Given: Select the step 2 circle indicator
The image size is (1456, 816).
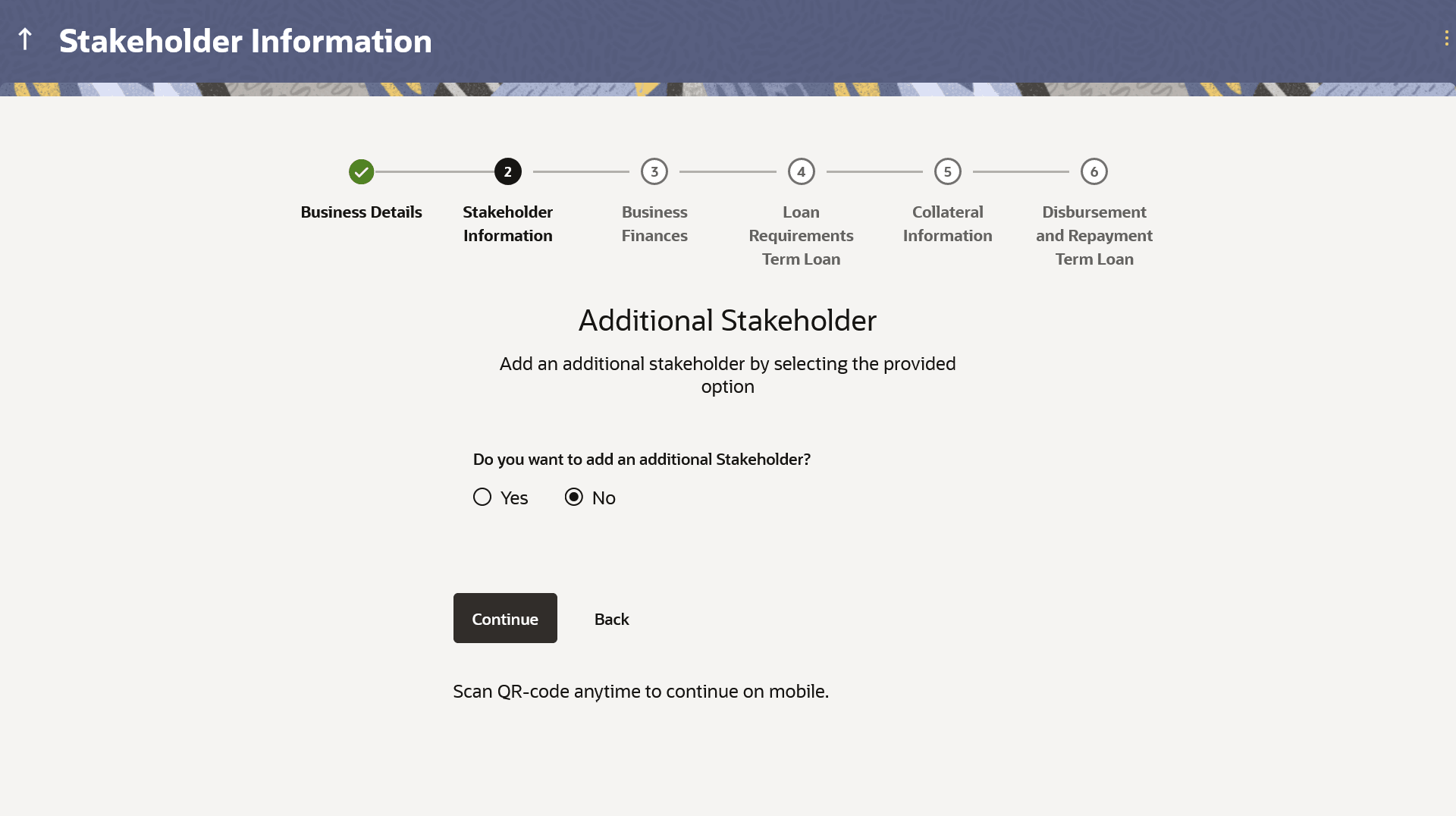Looking at the screenshot, I should (507, 171).
